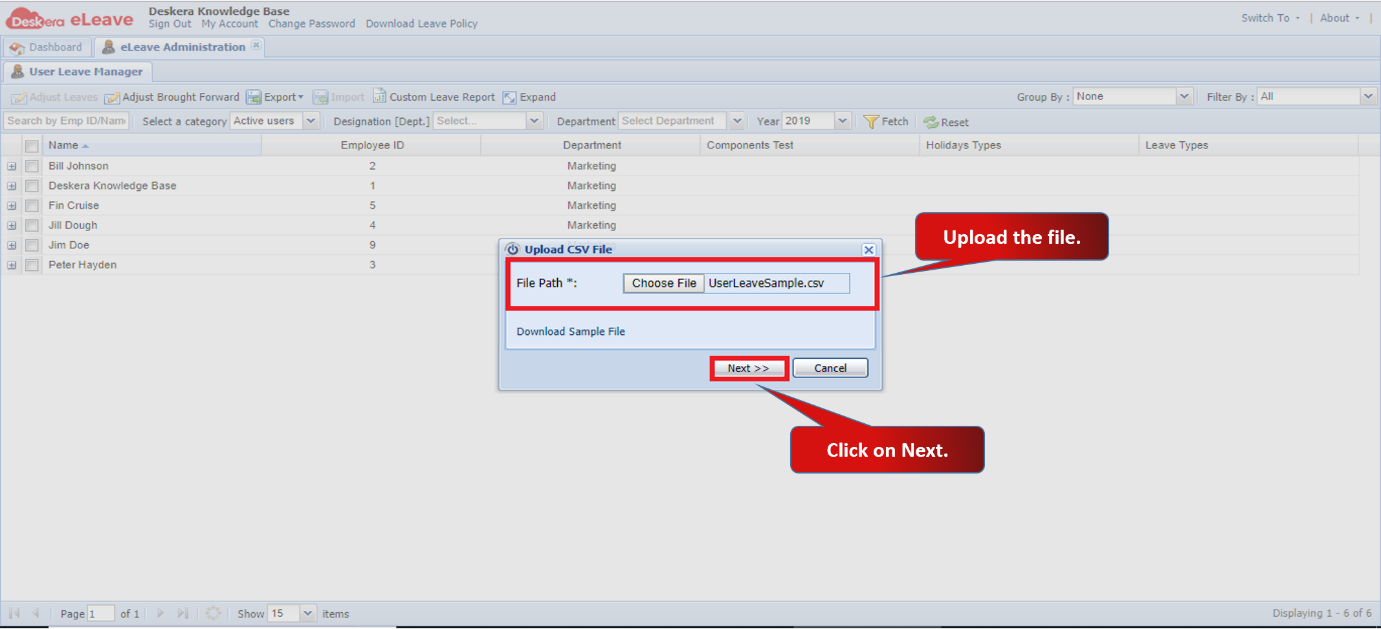Viewport: 1381px width, 629px height.
Task: Expand the Jill Dough row
Action: [x=12, y=226]
